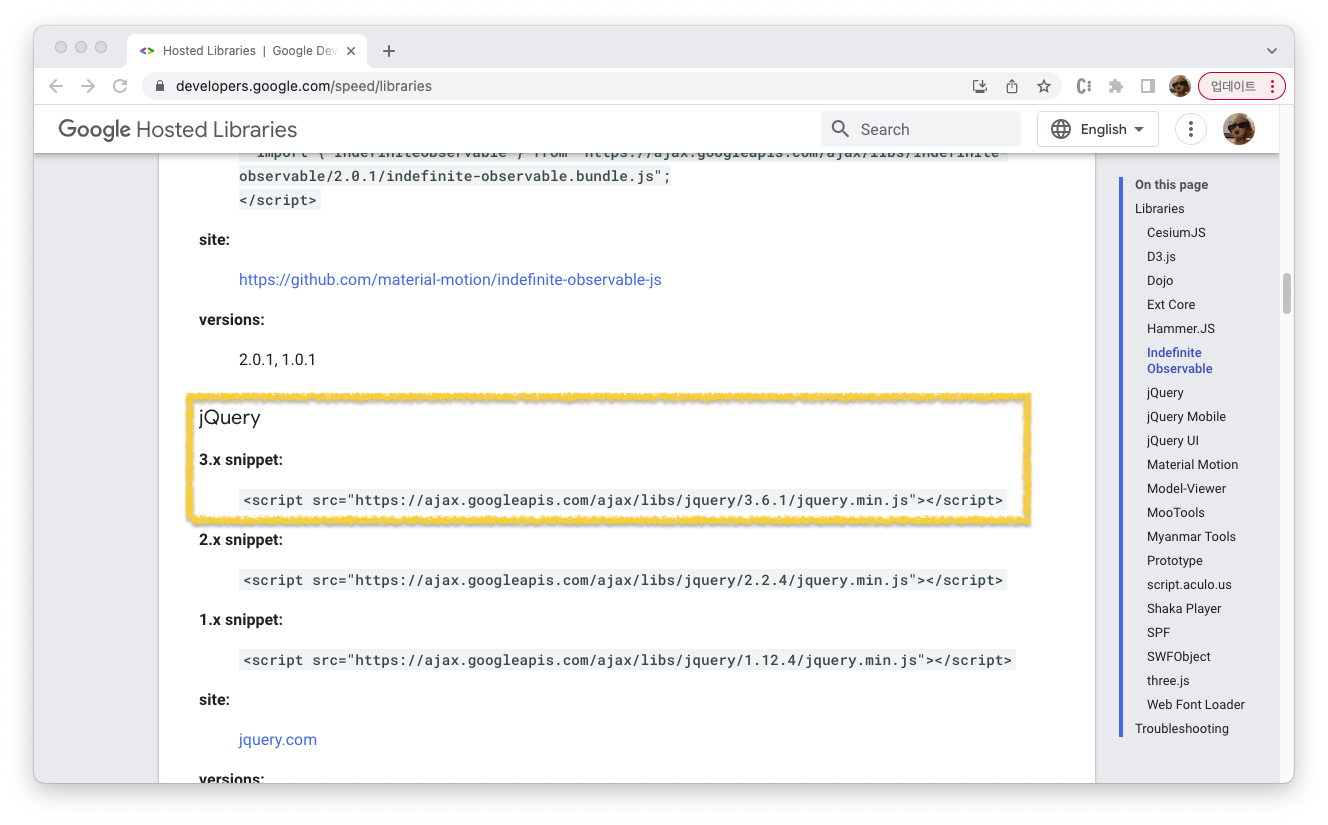Jump to SPF in the sidebar

(1158, 633)
